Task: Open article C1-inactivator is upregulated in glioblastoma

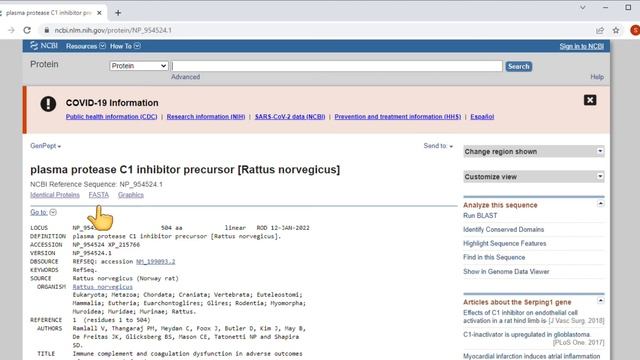Action: click(x=527, y=335)
